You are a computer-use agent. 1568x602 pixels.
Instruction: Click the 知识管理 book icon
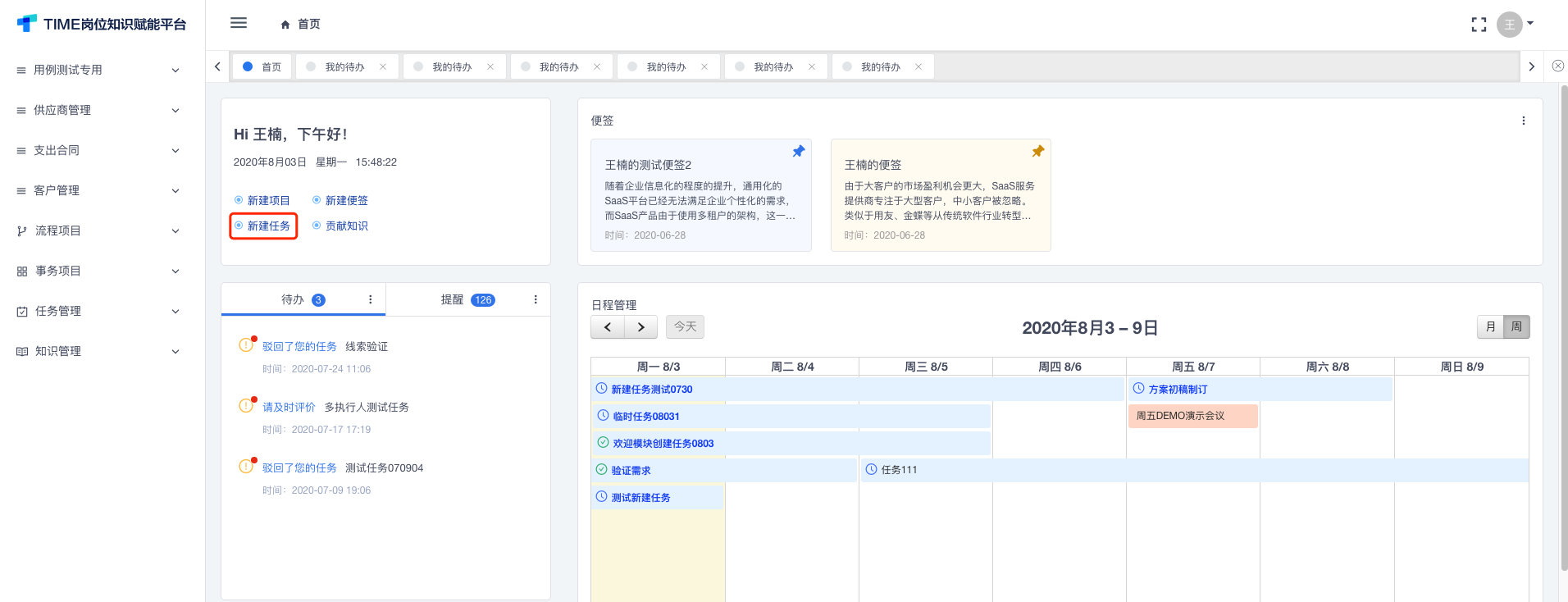[x=22, y=352]
